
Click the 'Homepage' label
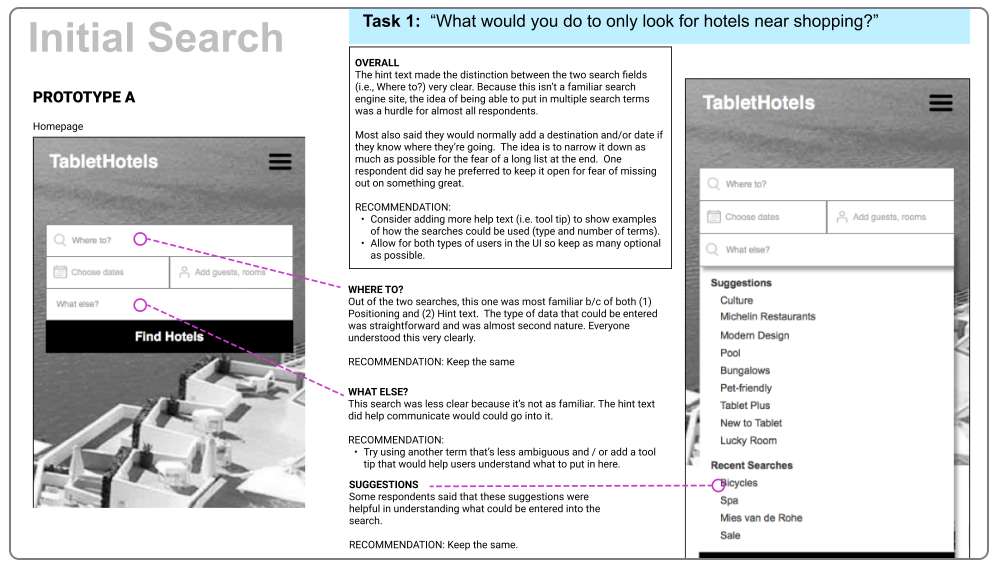[x=58, y=126]
